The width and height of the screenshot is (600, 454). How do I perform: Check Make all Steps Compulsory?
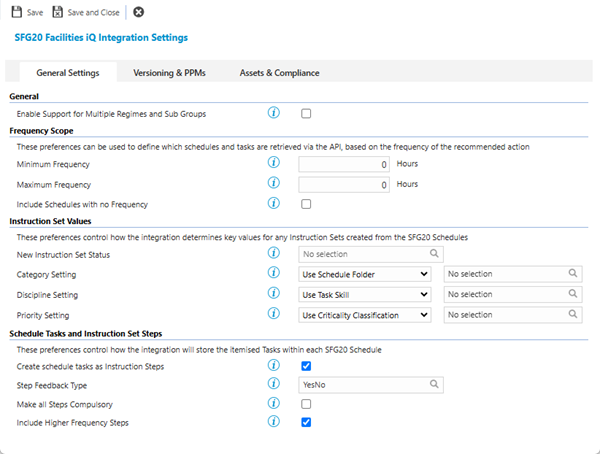pyautogui.click(x=307, y=404)
